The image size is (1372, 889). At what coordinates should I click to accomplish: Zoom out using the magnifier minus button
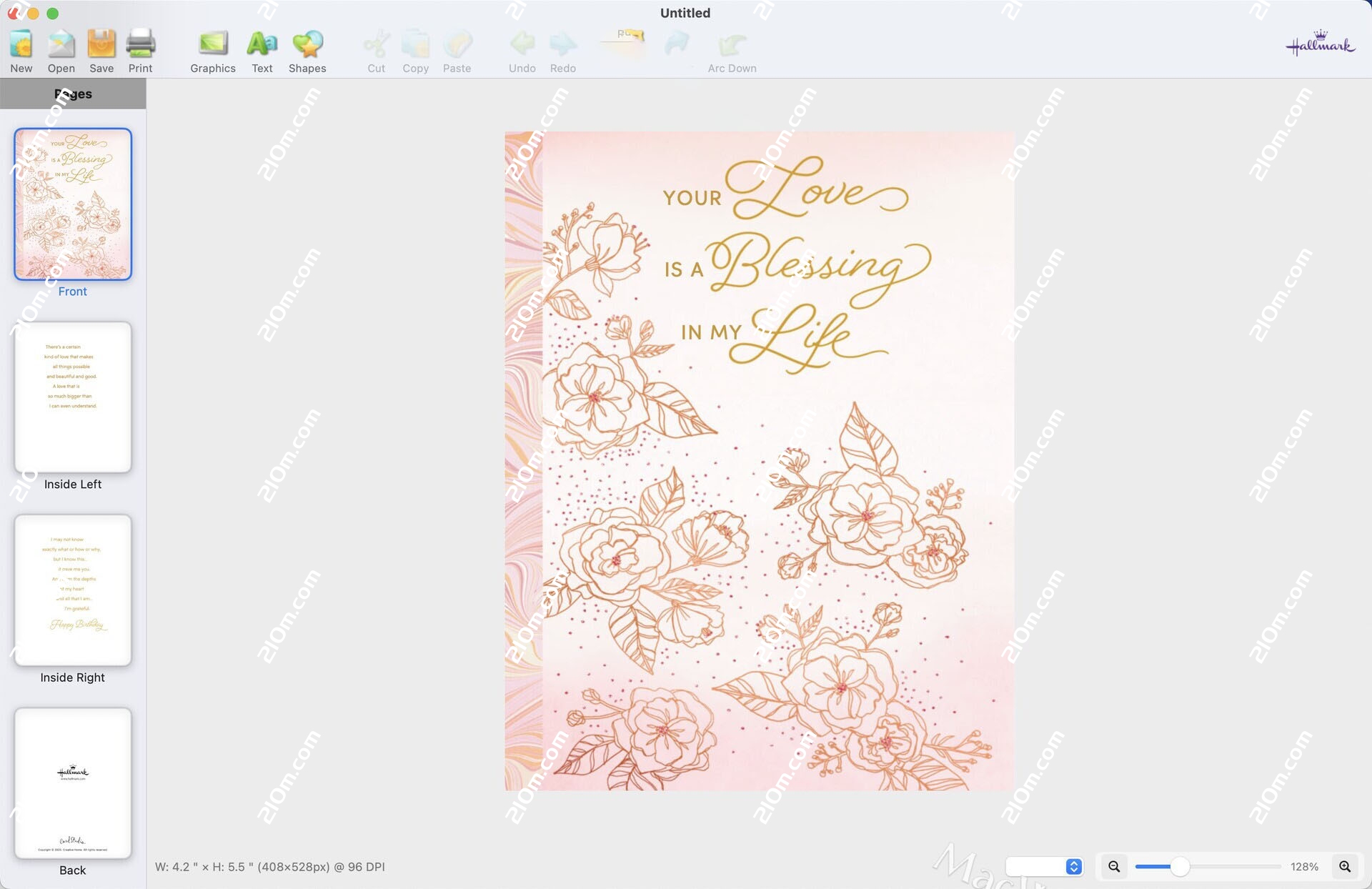pos(1113,866)
